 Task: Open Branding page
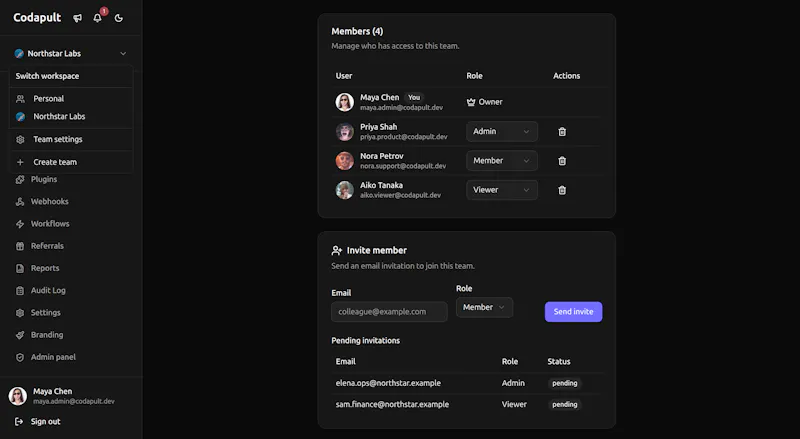(47, 335)
